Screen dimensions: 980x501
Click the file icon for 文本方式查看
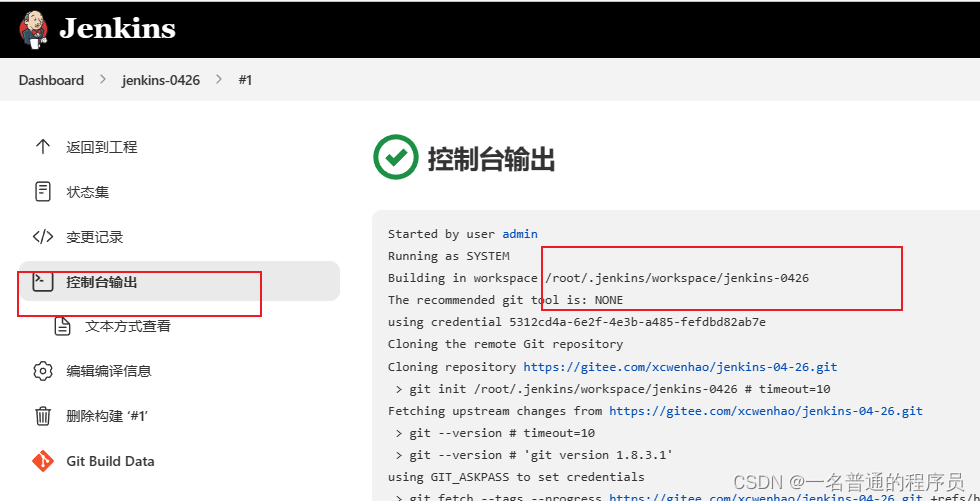pyautogui.click(x=62, y=326)
